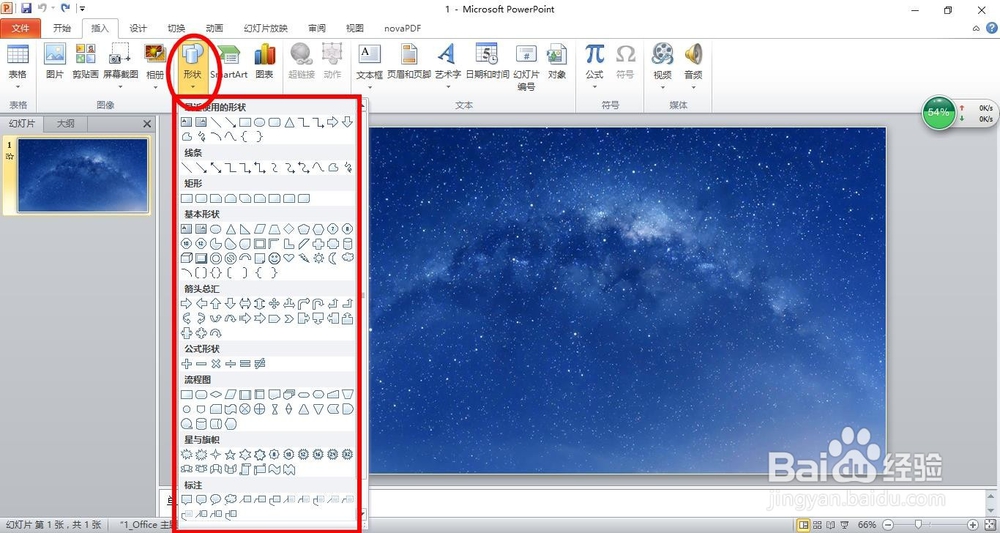The height and width of the screenshot is (533, 1000).
Task: Click 日期和时间 date and time
Action: pyautogui.click(x=487, y=61)
